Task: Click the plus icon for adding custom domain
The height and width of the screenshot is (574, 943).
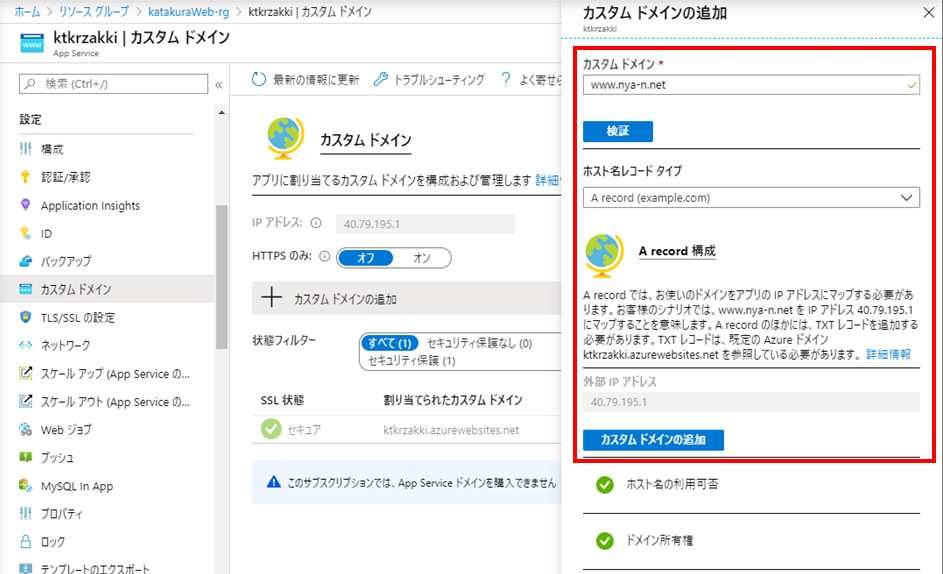Action: pyautogui.click(x=272, y=297)
